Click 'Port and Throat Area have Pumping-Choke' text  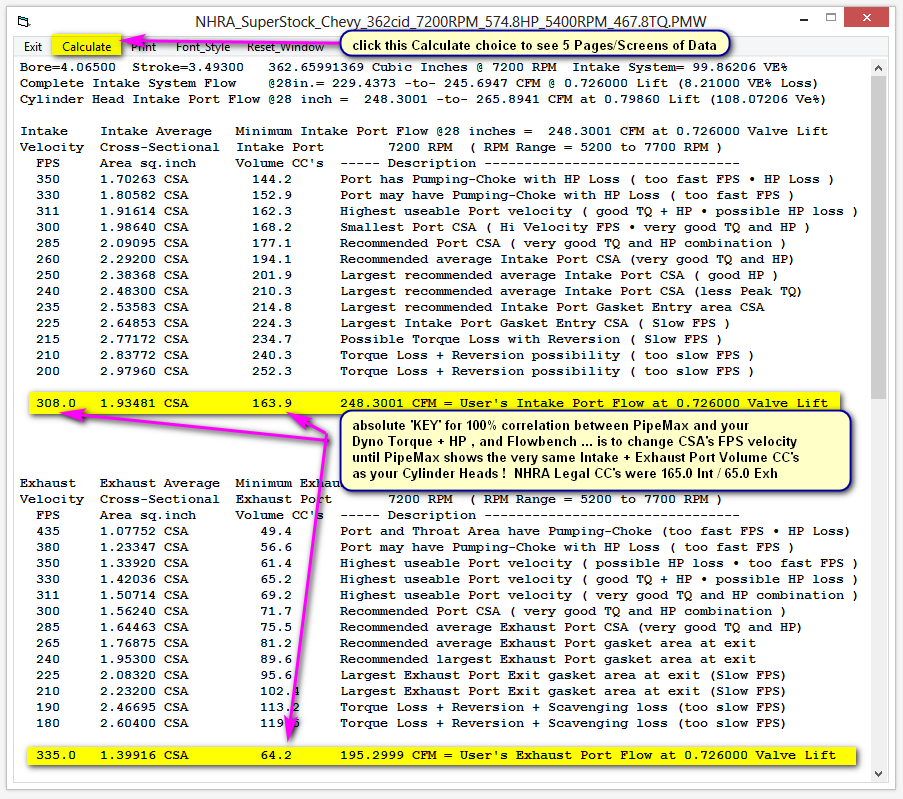pyautogui.click(x=496, y=531)
